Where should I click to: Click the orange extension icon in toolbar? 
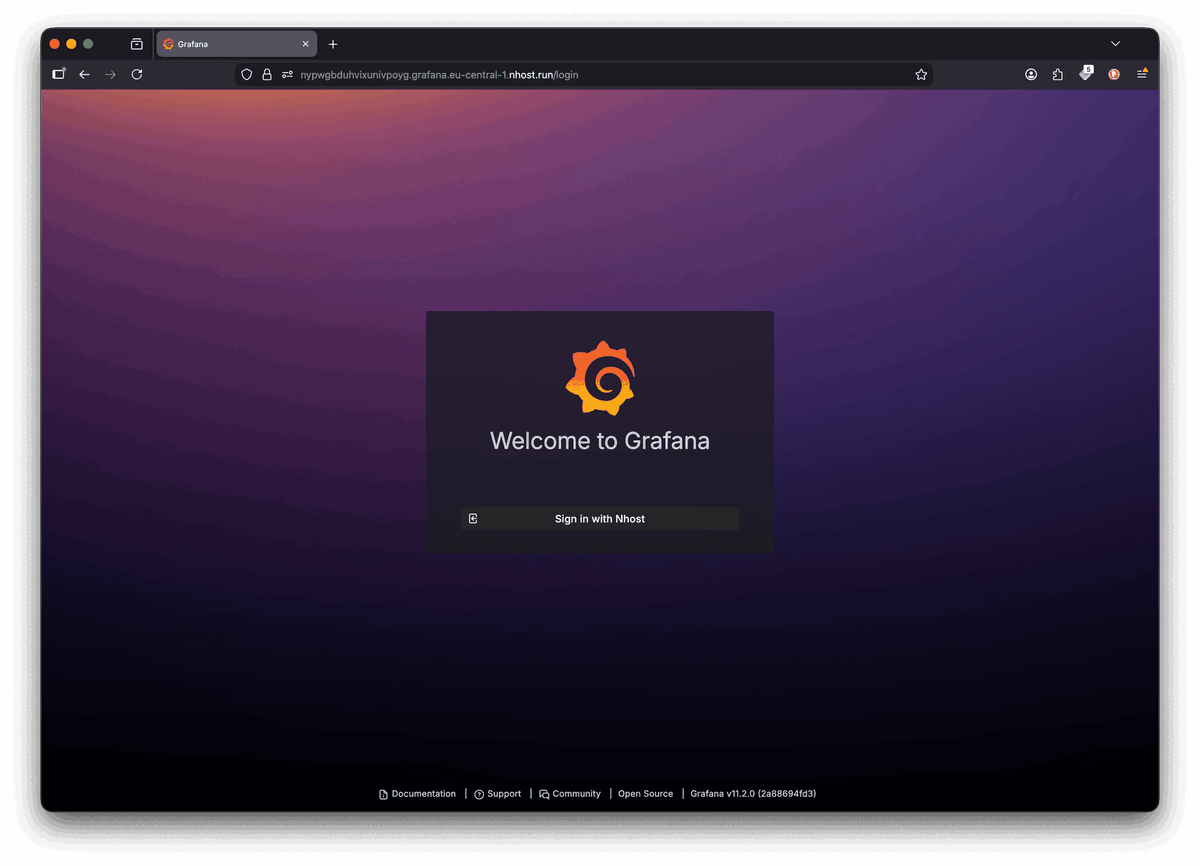tap(1114, 74)
